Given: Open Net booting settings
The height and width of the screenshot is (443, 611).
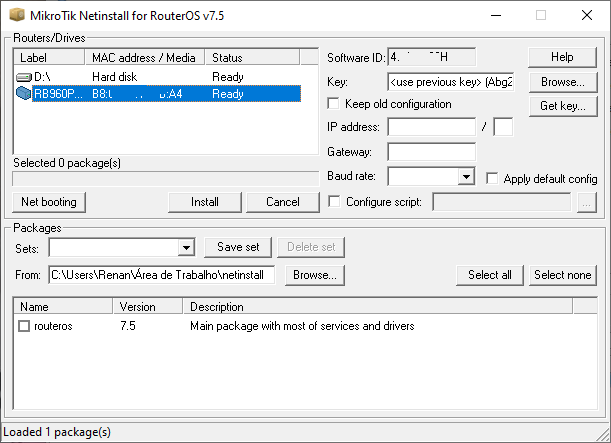Looking at the screenshot, I should [x=49, y=202].
